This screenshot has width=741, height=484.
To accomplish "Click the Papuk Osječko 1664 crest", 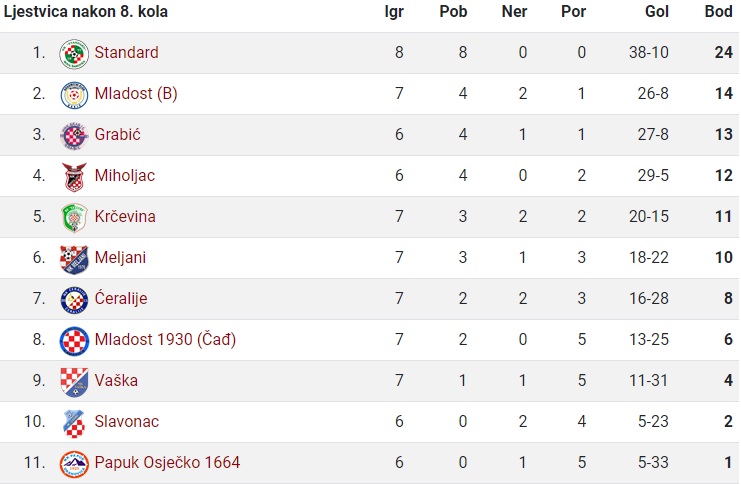I will tap(74, 464).
